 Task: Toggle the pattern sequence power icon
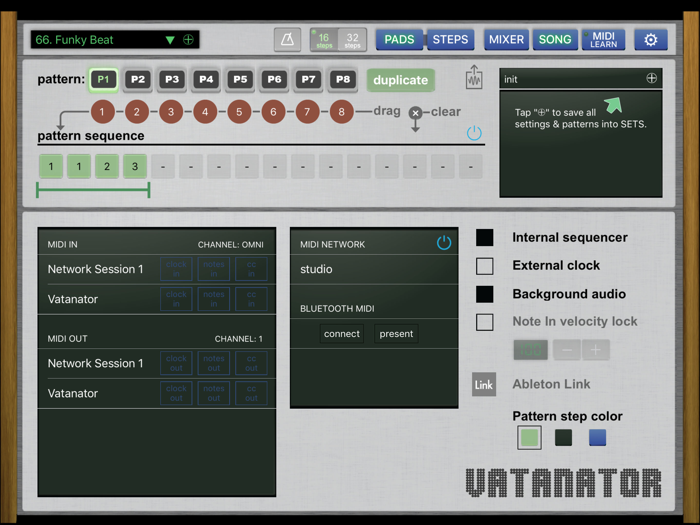[474, 133]
